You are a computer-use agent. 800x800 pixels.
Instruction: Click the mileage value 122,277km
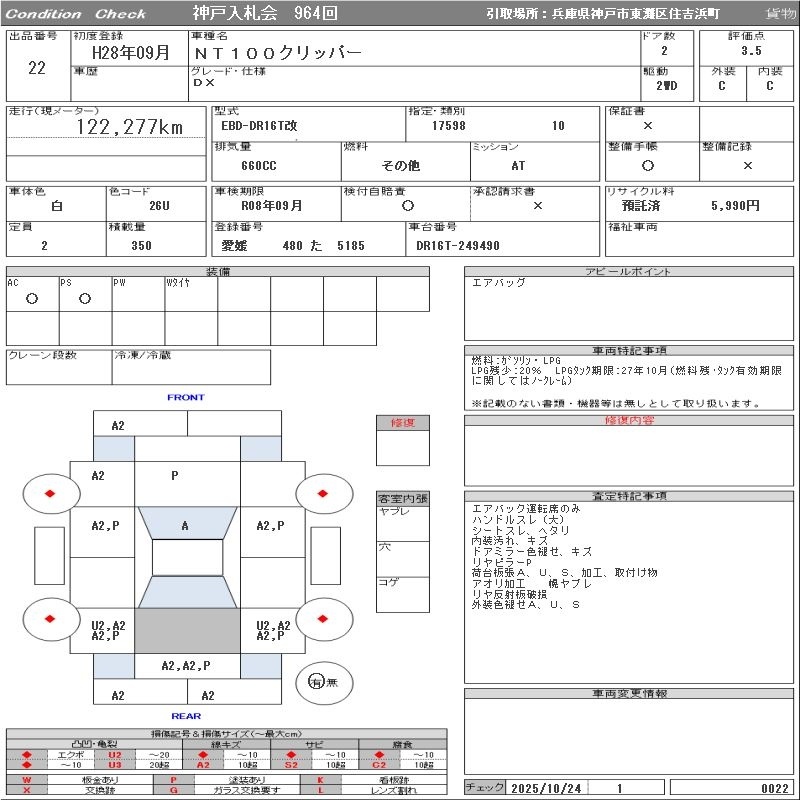[x=130, y=127]
